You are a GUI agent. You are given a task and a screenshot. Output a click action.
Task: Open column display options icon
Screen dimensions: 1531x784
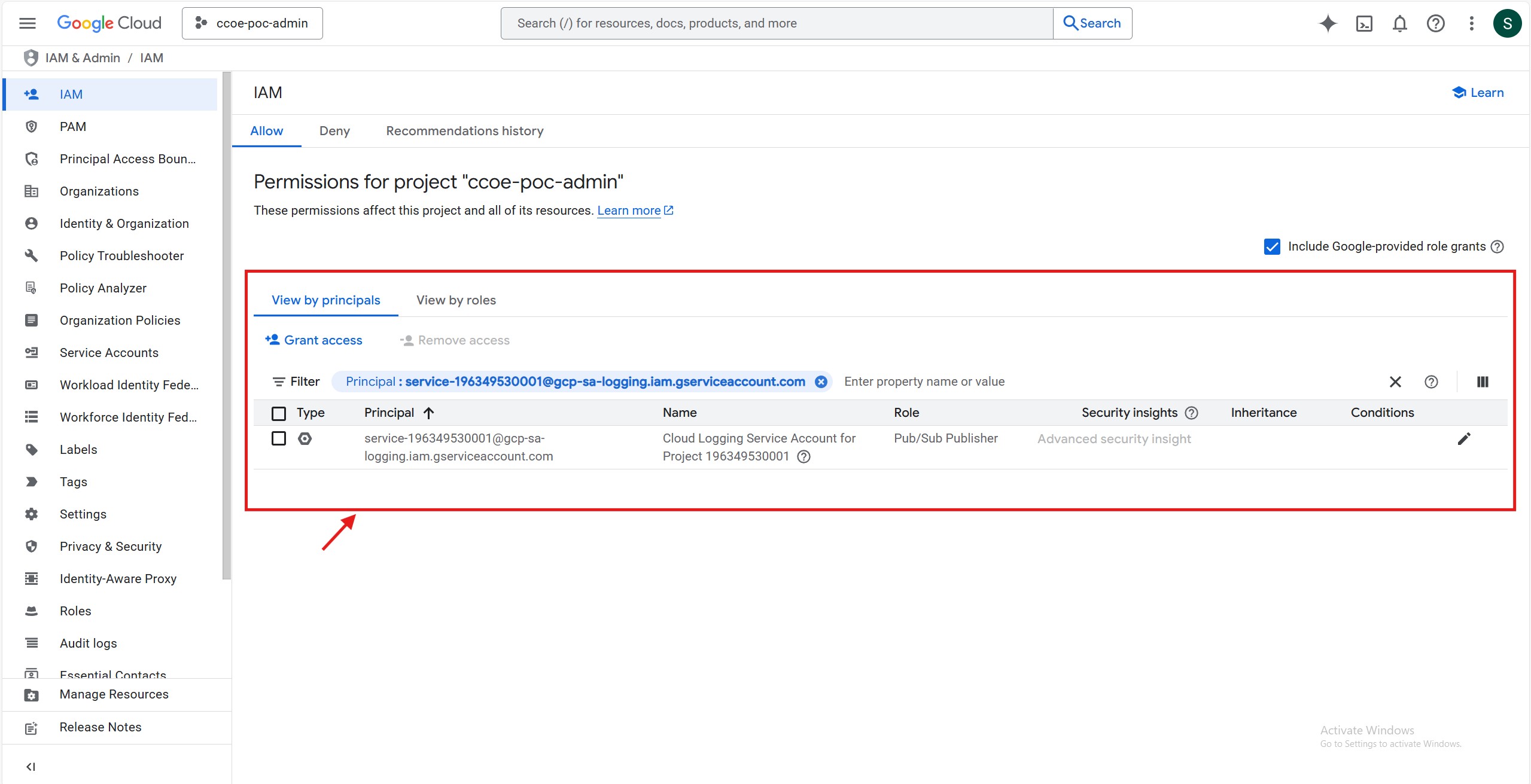pyautogui.click(x=1482, y=382)
